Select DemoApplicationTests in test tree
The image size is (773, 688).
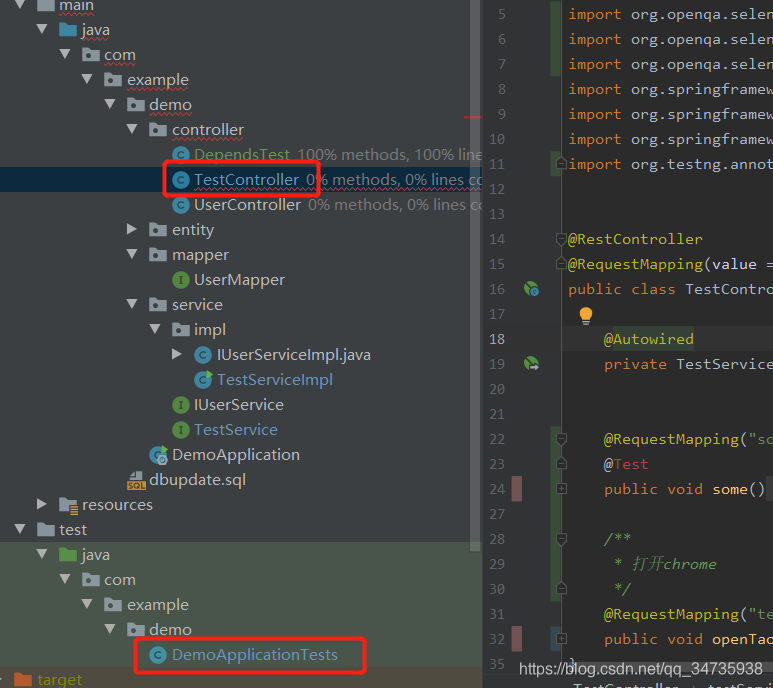click(x=255, y=655)
